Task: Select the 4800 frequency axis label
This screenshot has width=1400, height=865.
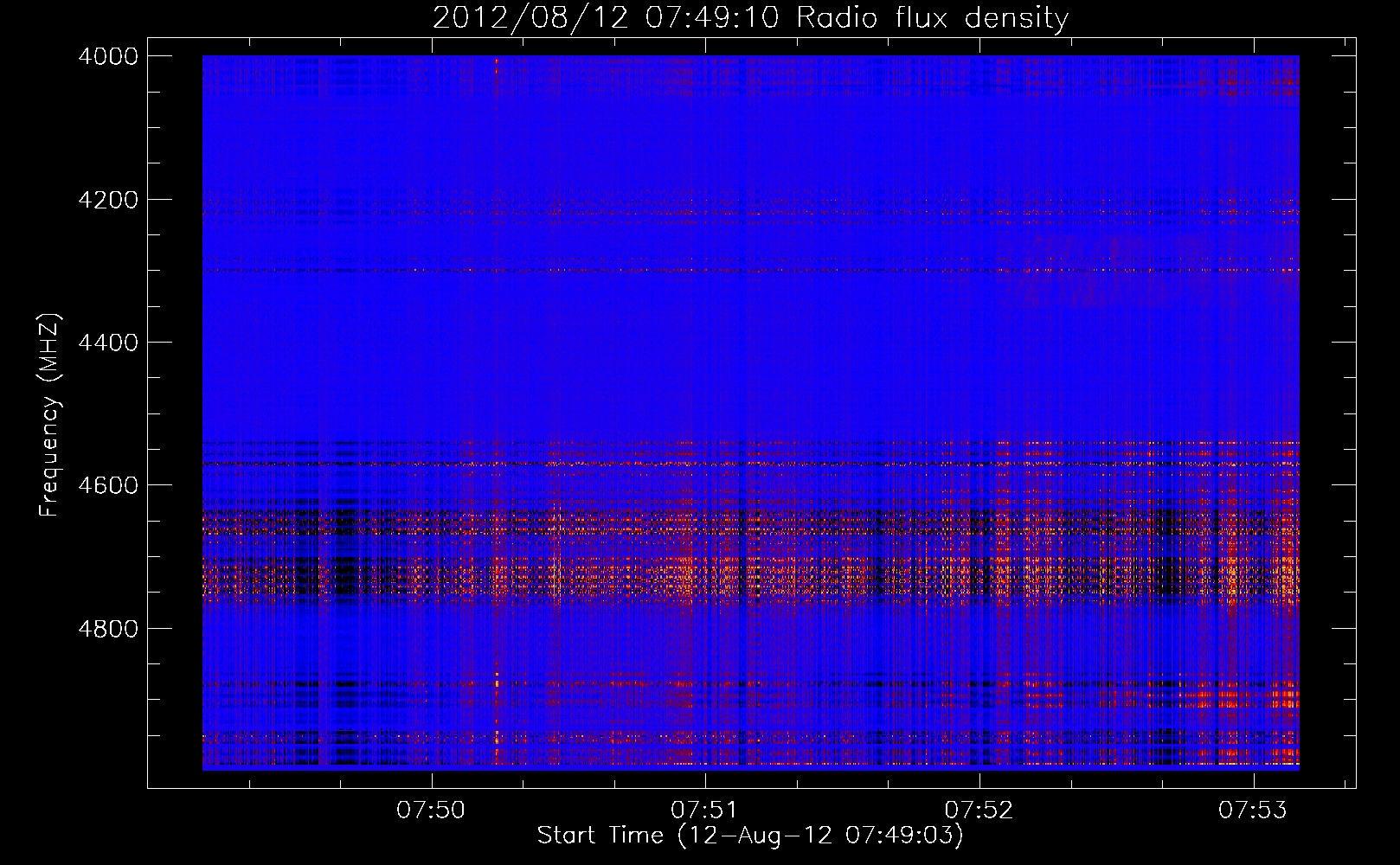Action: (108, 628)
